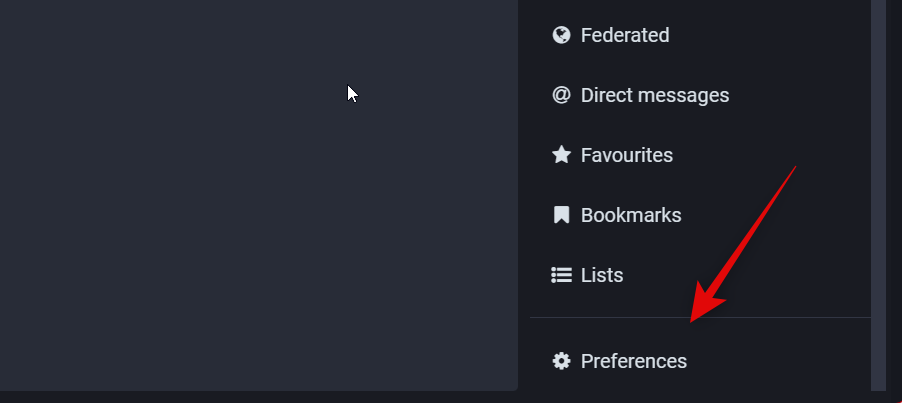The height and width of the screenshot is (403, 902).
Task: Click the star icon beside Favourites
Action: pyautogui.click(x=561, y=155)
